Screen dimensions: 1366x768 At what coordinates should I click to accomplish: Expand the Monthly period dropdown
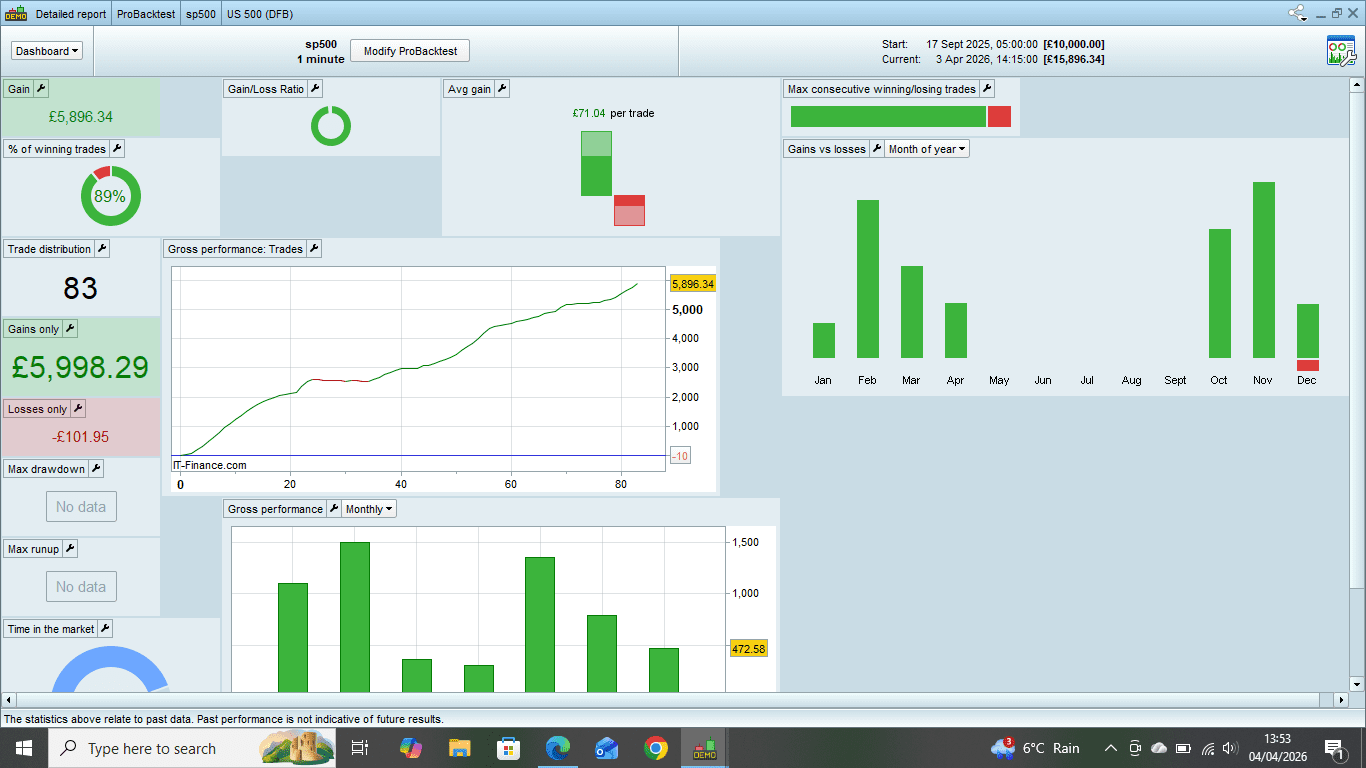tap(369, 509)
